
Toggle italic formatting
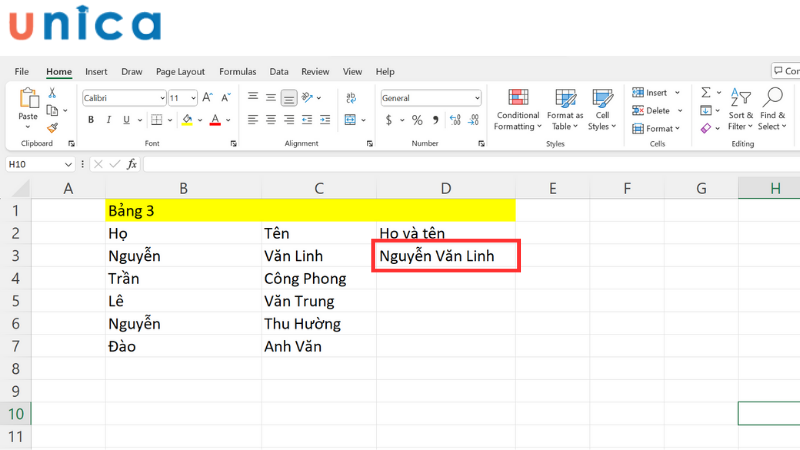pyautogui.click(x=108, y=120)
